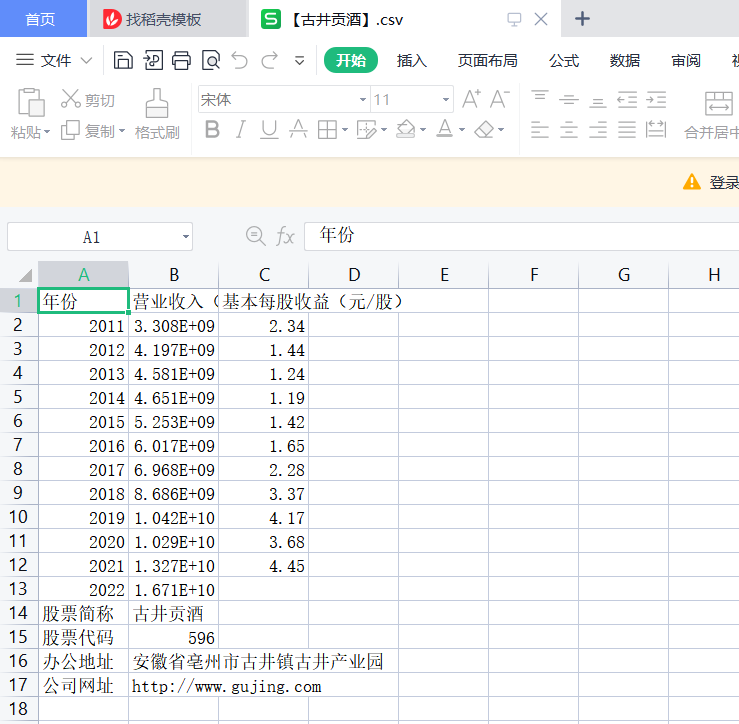Image resolution: width=739 pixels, height=724 pixels.
Task: Click the Clear eraser icon
Action: [484, 130]
